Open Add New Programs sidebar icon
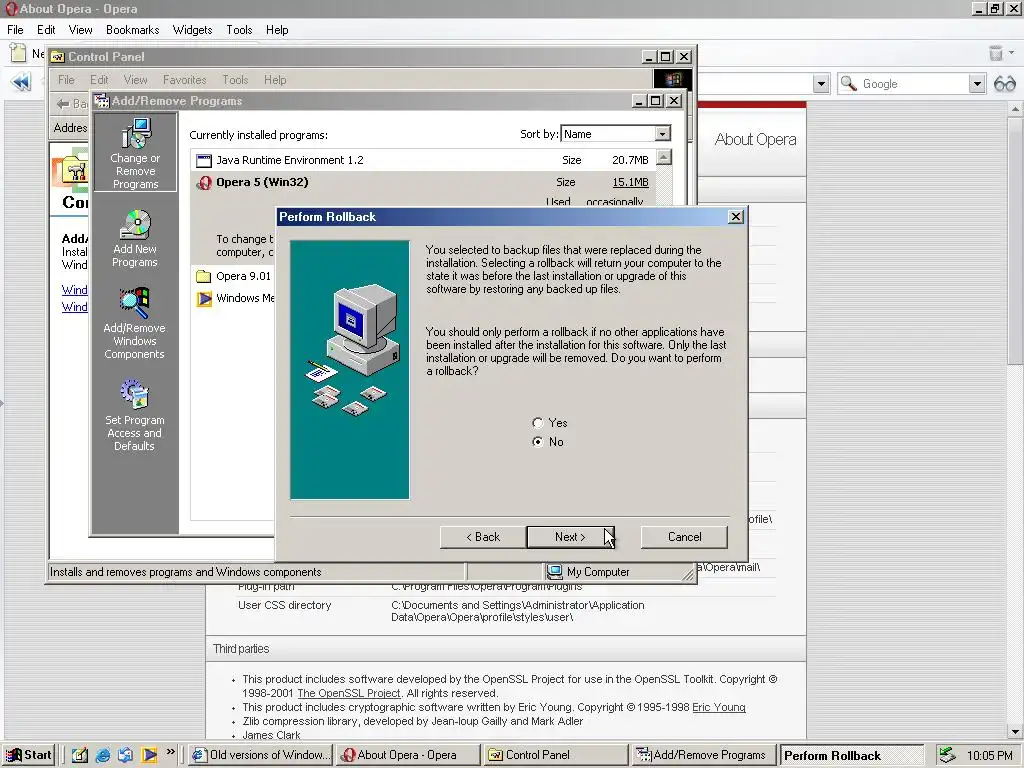The image size is (1024, 768). click(135, 238)
